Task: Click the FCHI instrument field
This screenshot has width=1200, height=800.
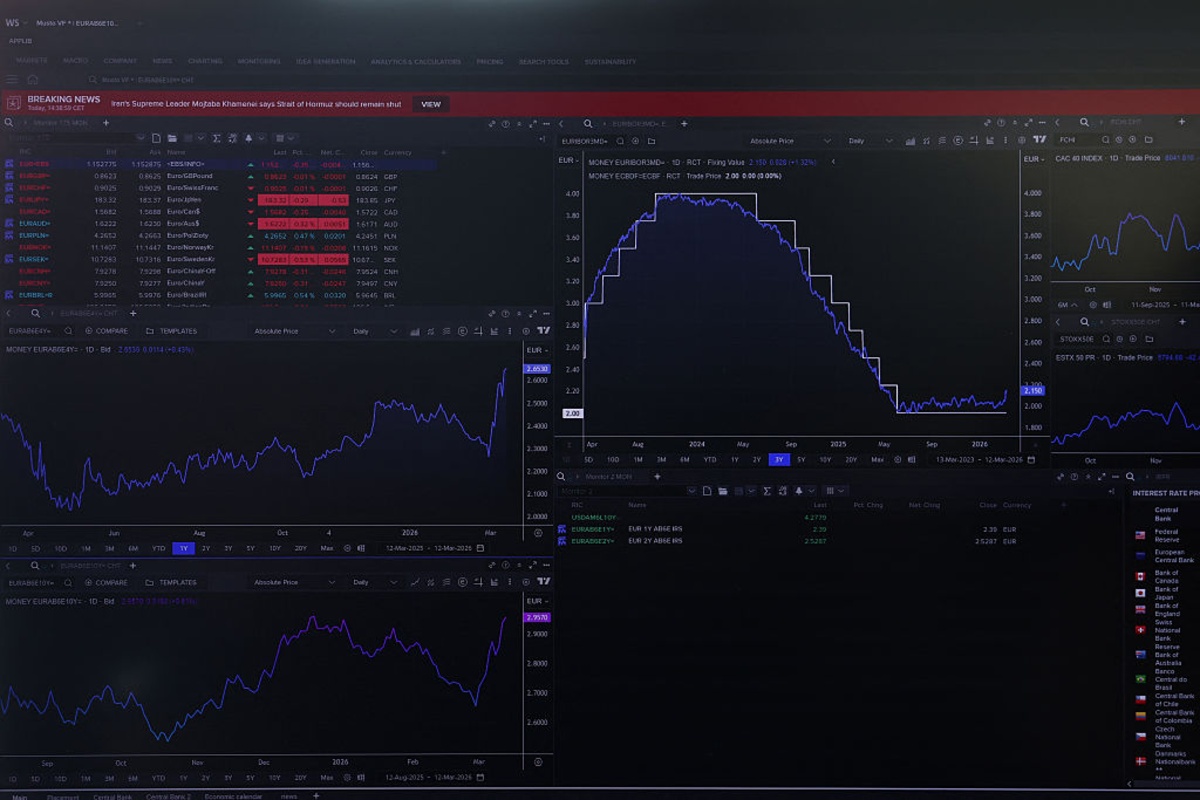Action: (1080, 140)
